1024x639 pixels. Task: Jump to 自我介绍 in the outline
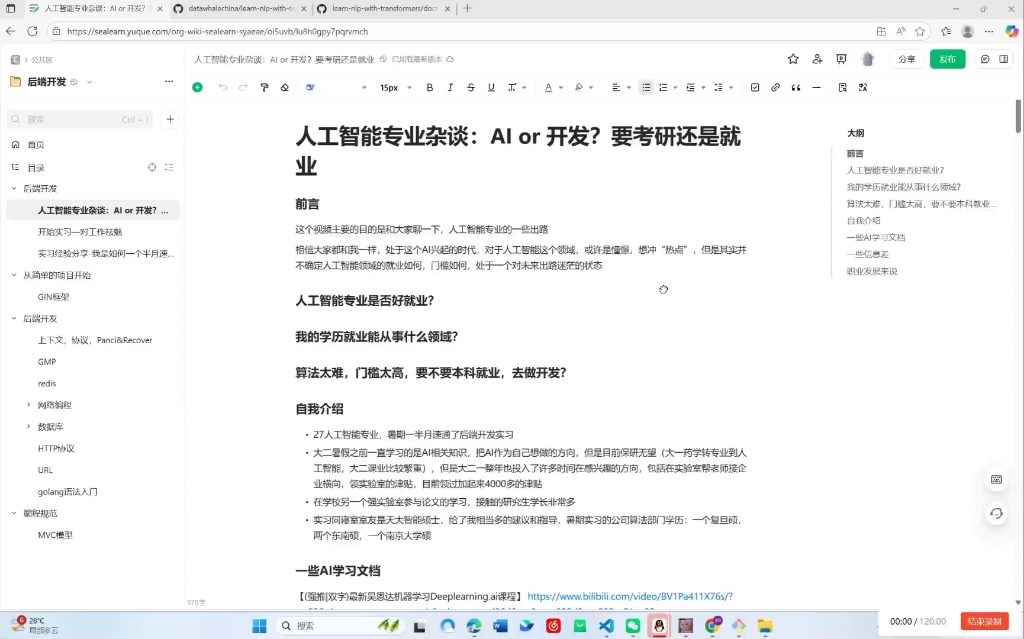(863, 221)
